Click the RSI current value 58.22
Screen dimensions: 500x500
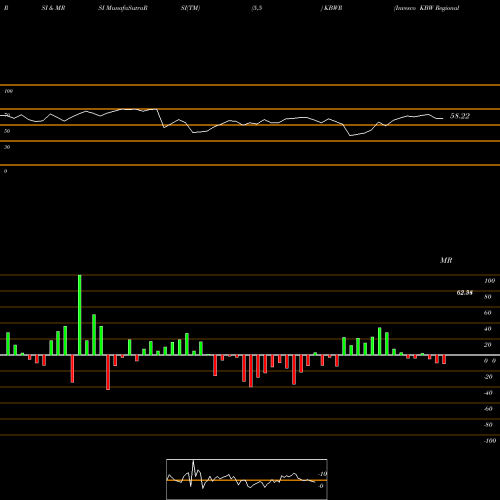click(x=460, y=116)
